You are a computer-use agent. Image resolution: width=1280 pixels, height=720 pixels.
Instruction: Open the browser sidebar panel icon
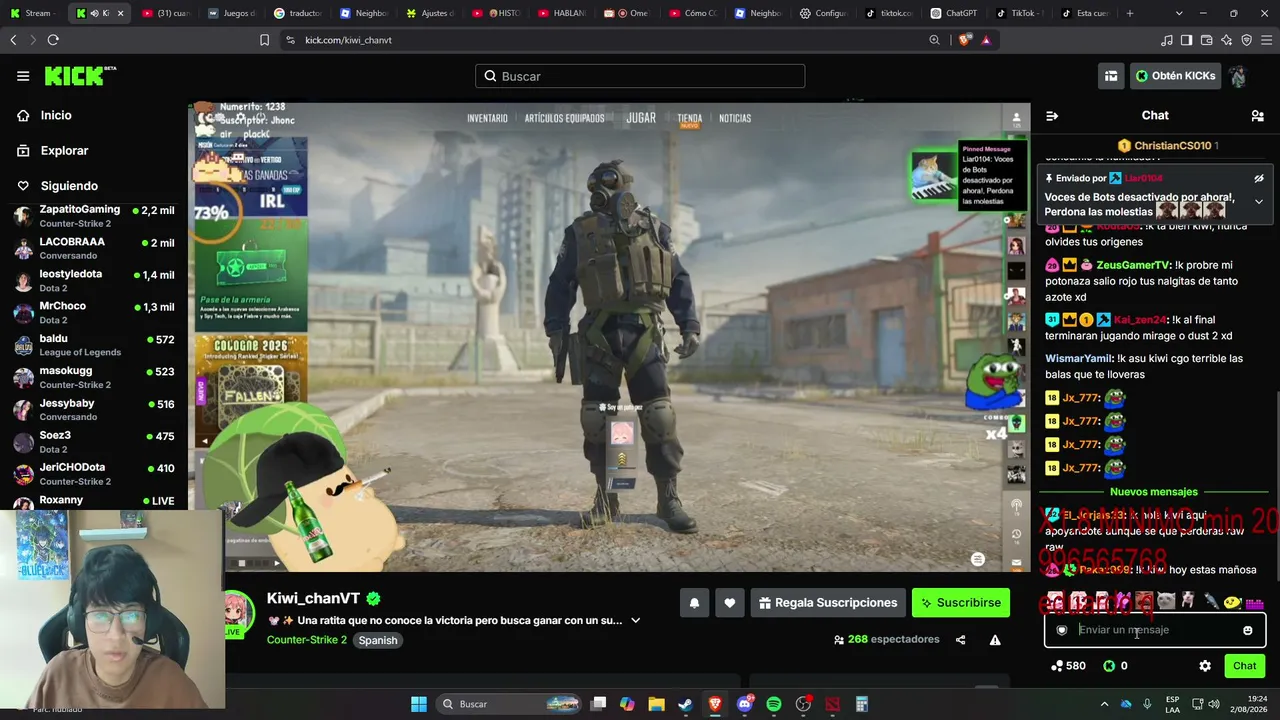1186,40
